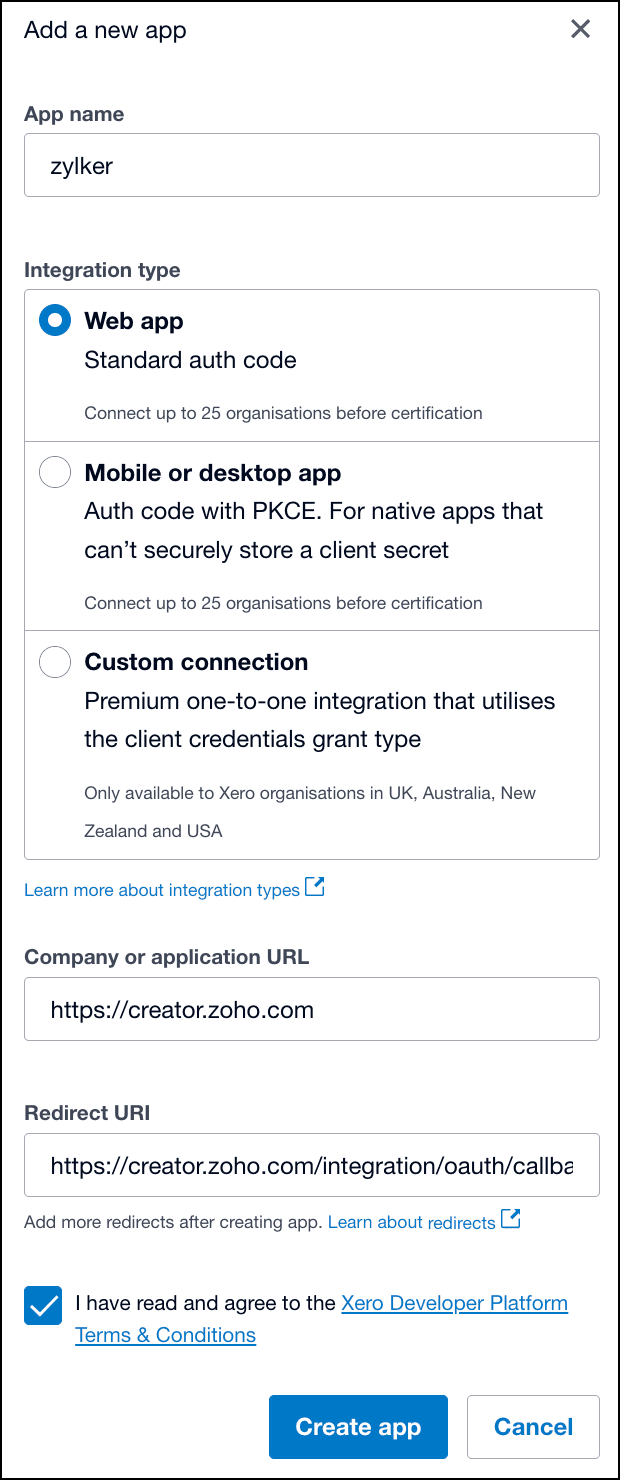This screenshot has width=620, height=1480.
Task: Uncheck the terms agreement checkbox
Action: (43, 1306)
